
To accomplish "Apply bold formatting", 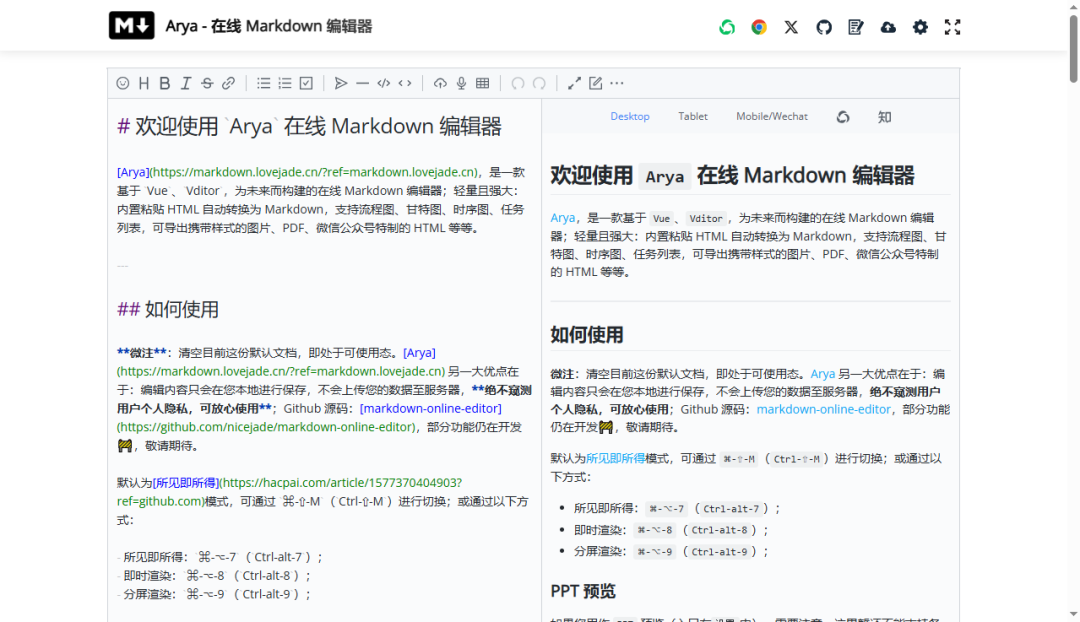I will point(165,83).
